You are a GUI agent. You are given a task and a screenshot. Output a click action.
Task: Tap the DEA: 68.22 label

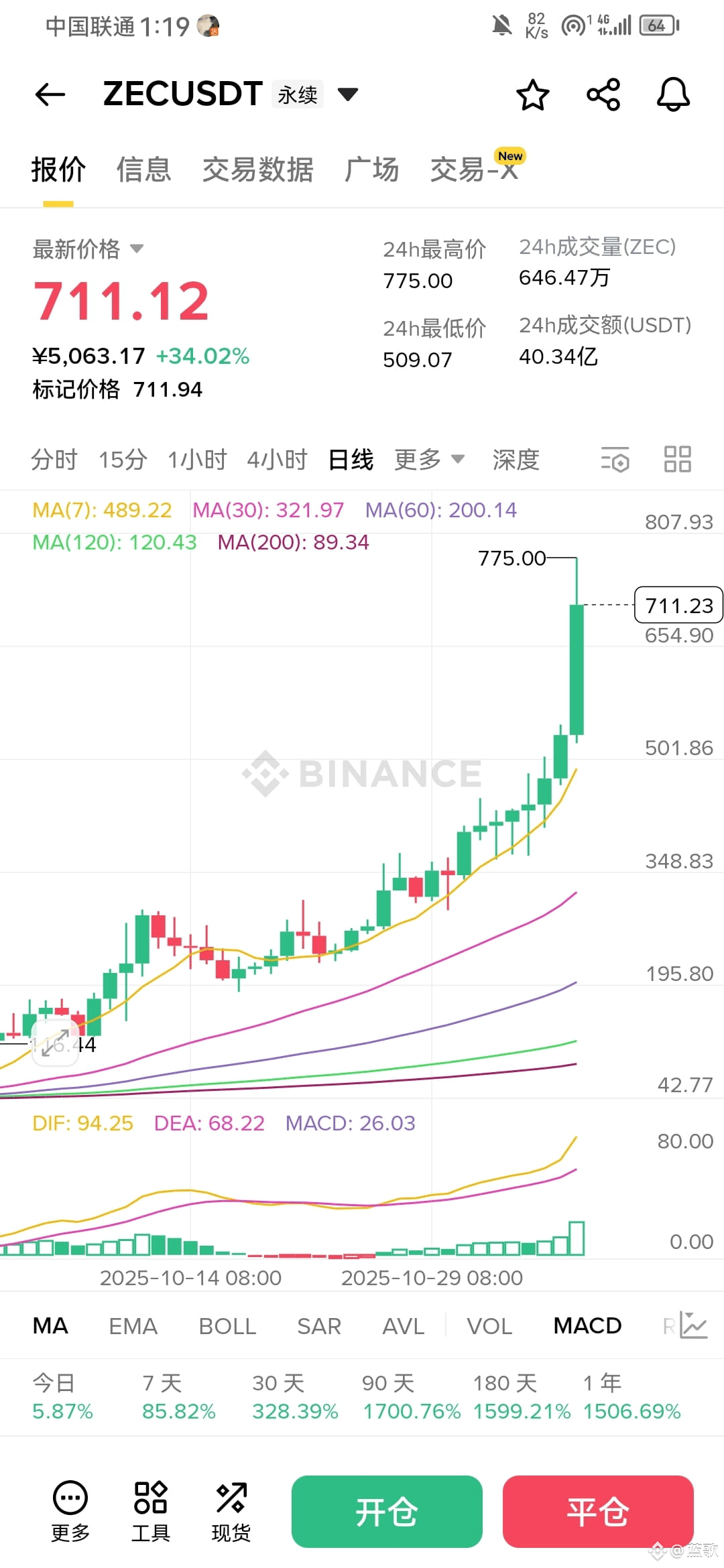pos(209,1123)
